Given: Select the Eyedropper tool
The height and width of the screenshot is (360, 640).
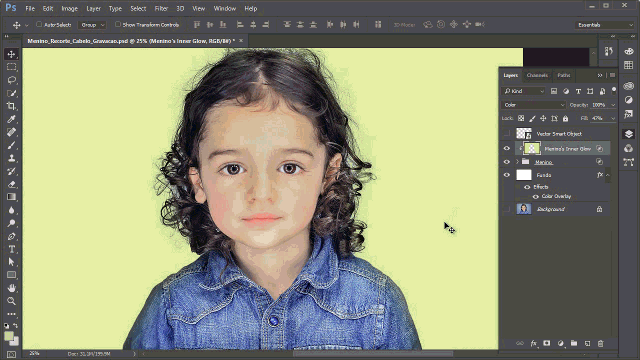Looking at the screenshot, I should (11, 119).
